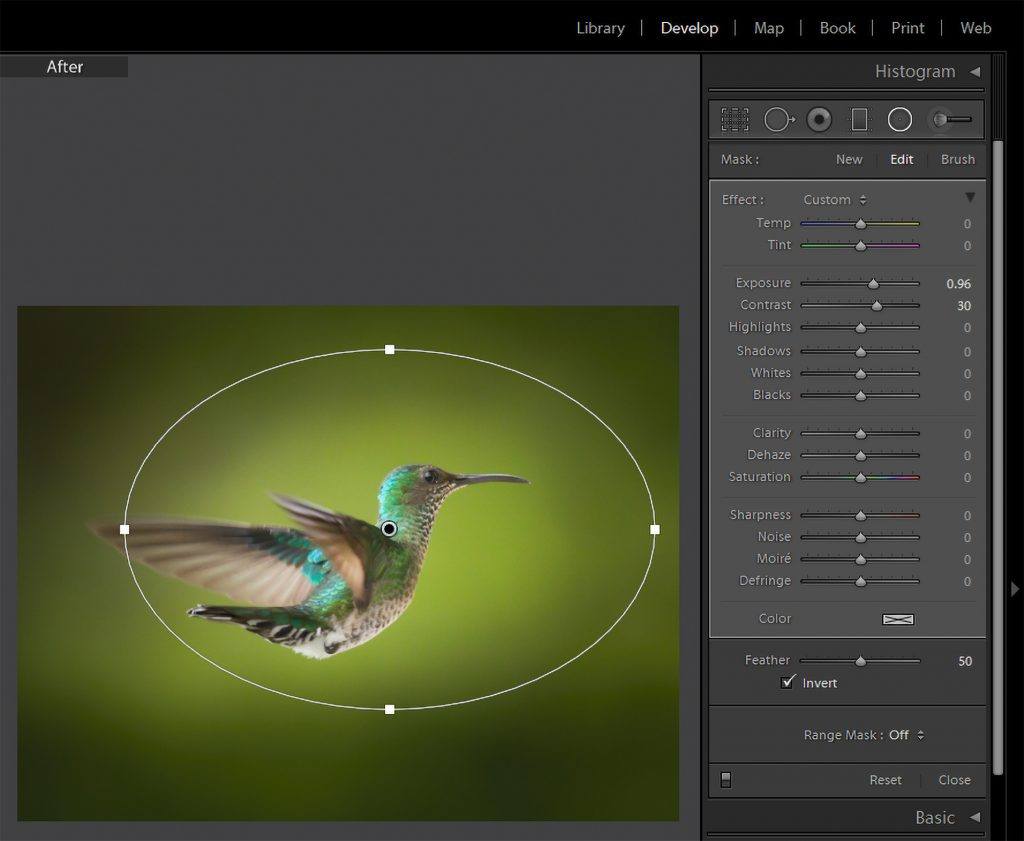Switch mask mode to Brush
The width and height of the screenshot is (1024, 841).
tap(957, 159)
